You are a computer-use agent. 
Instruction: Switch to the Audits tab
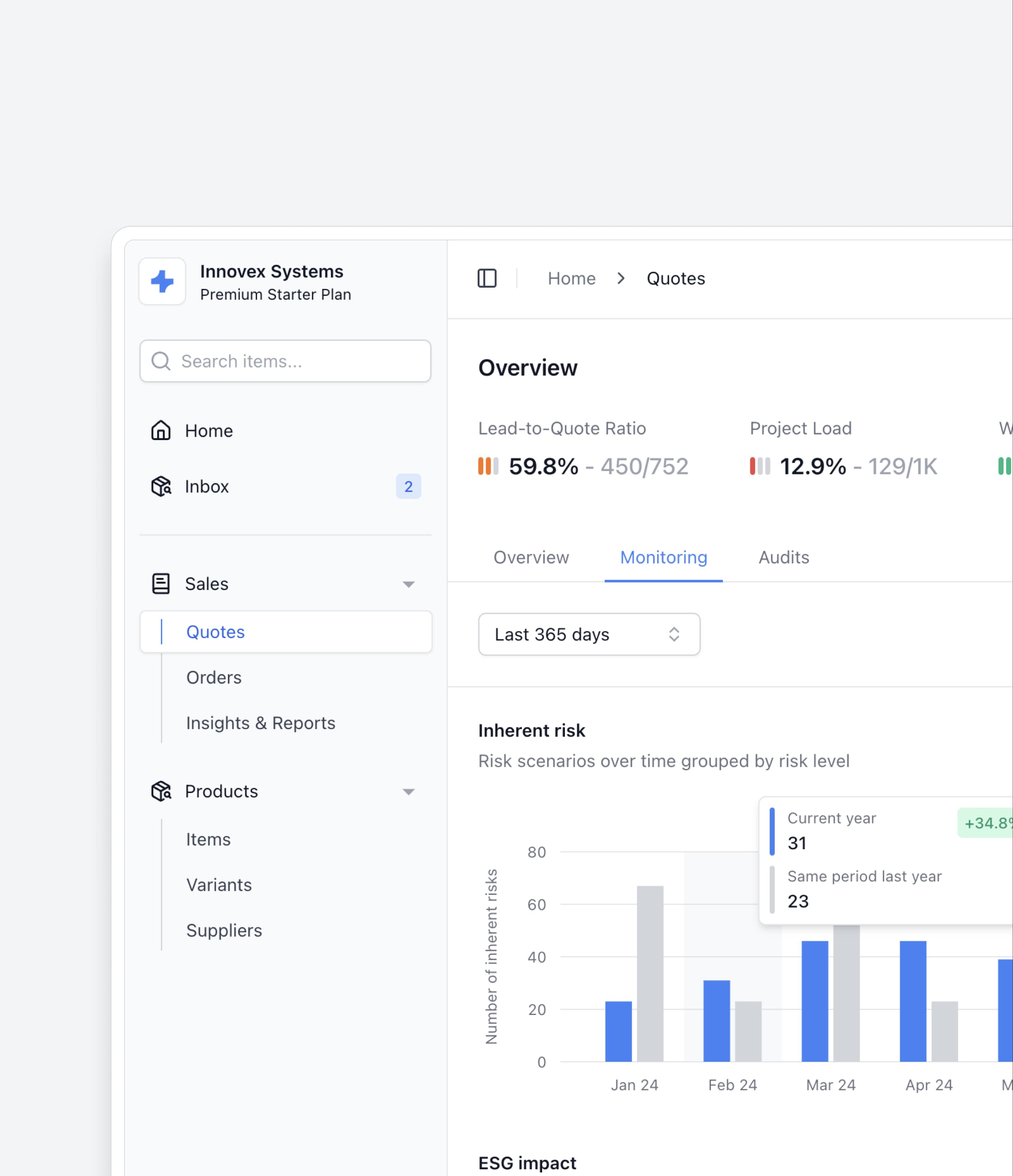click(784, 557)
